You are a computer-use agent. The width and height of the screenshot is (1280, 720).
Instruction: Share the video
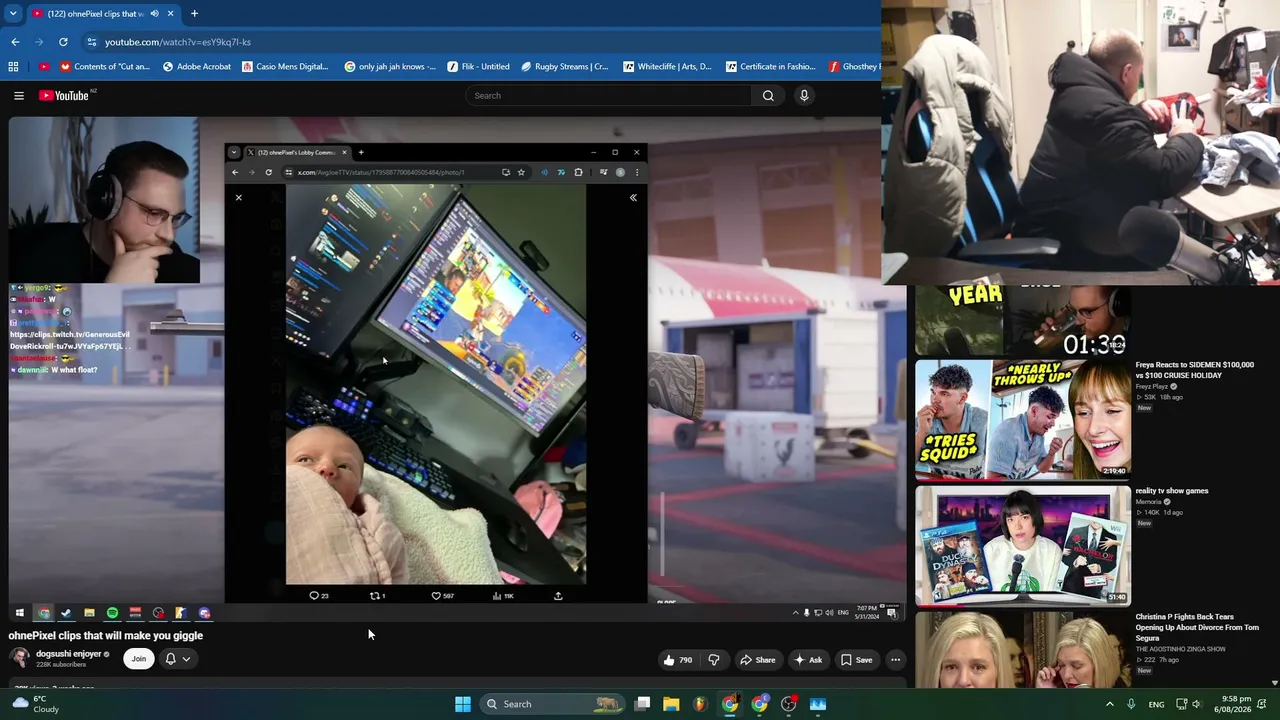tap(757, 660)
